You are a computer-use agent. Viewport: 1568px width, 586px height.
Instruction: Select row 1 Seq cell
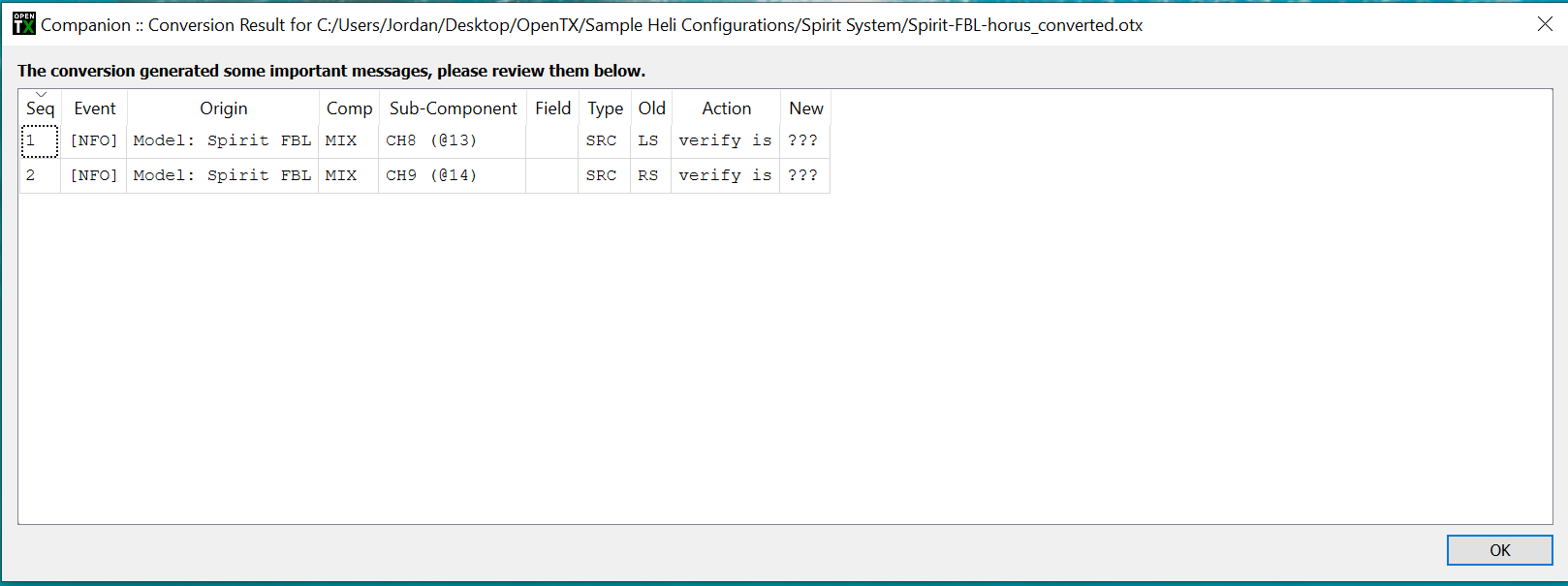tap(40, 141)
